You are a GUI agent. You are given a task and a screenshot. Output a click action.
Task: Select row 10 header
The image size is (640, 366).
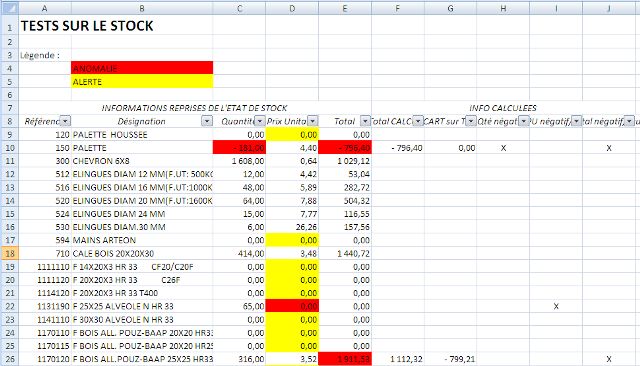(9, 148)
